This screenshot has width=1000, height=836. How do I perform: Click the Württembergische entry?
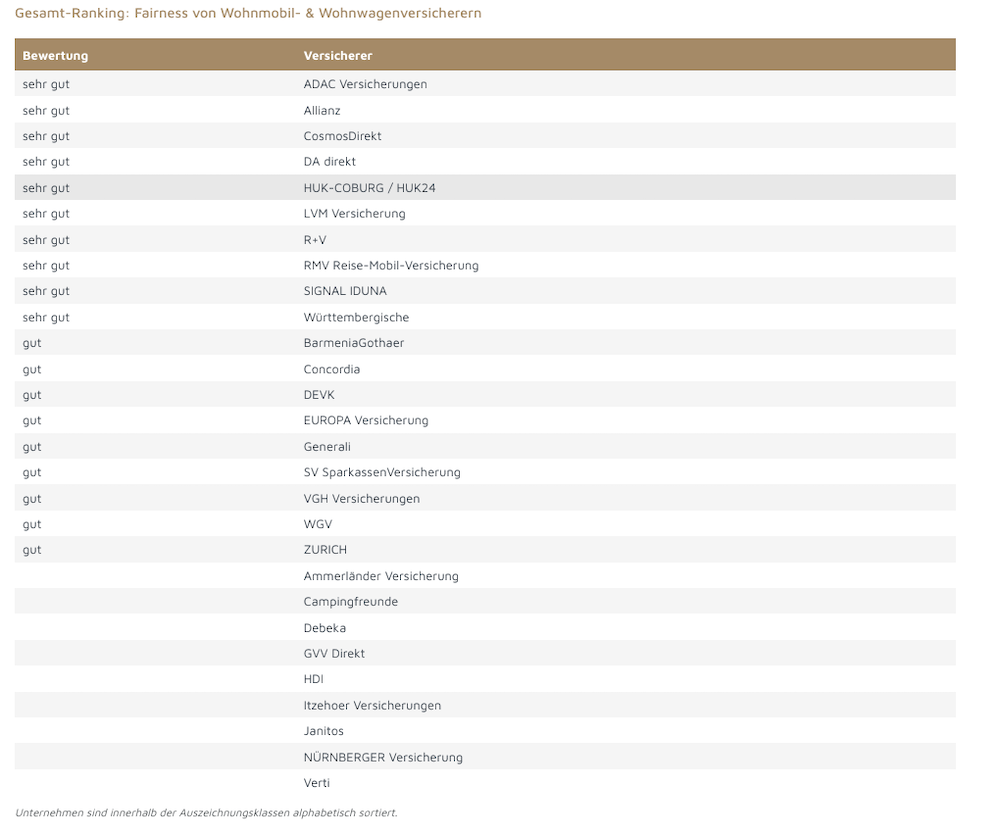pos(356,317)
